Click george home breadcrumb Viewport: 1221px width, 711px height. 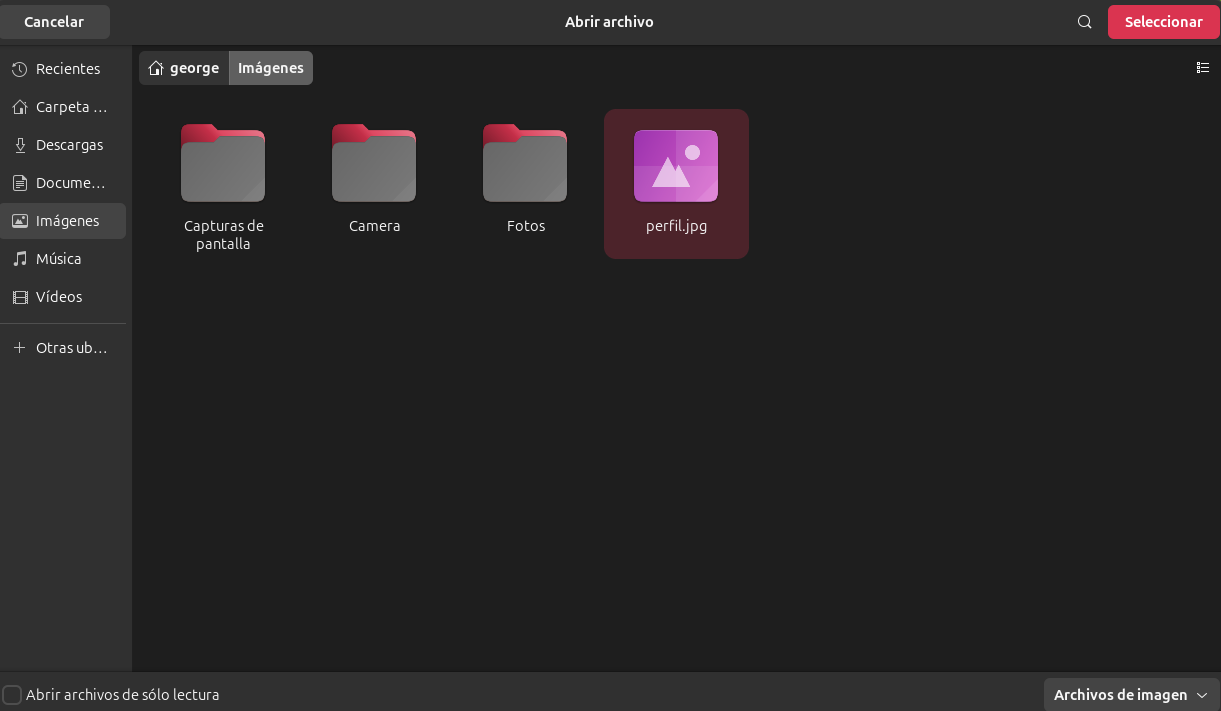184,68
